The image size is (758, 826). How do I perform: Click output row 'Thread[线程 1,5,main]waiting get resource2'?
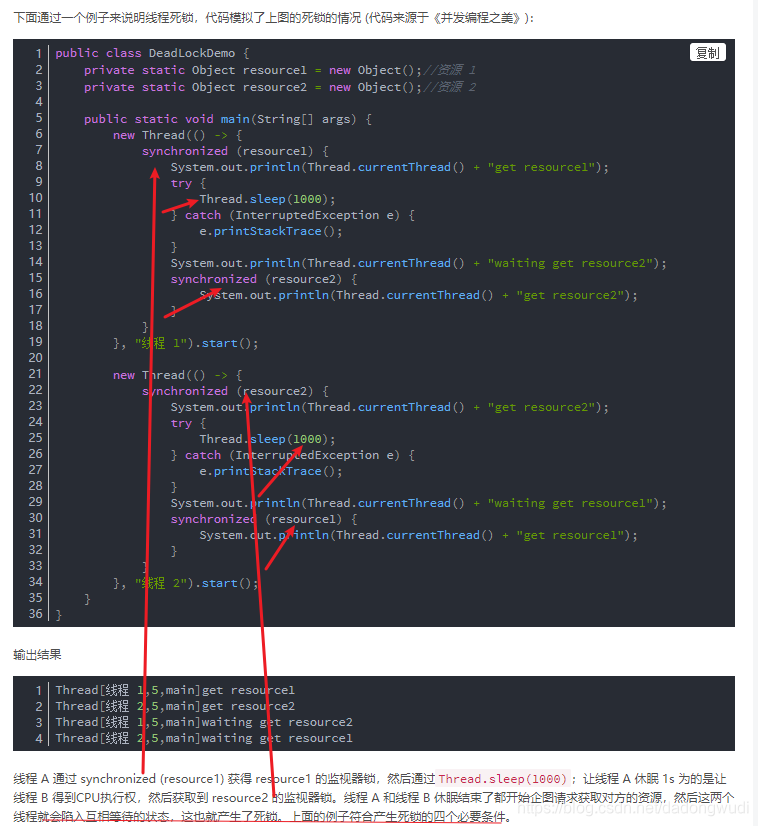(x=204, y=722)
